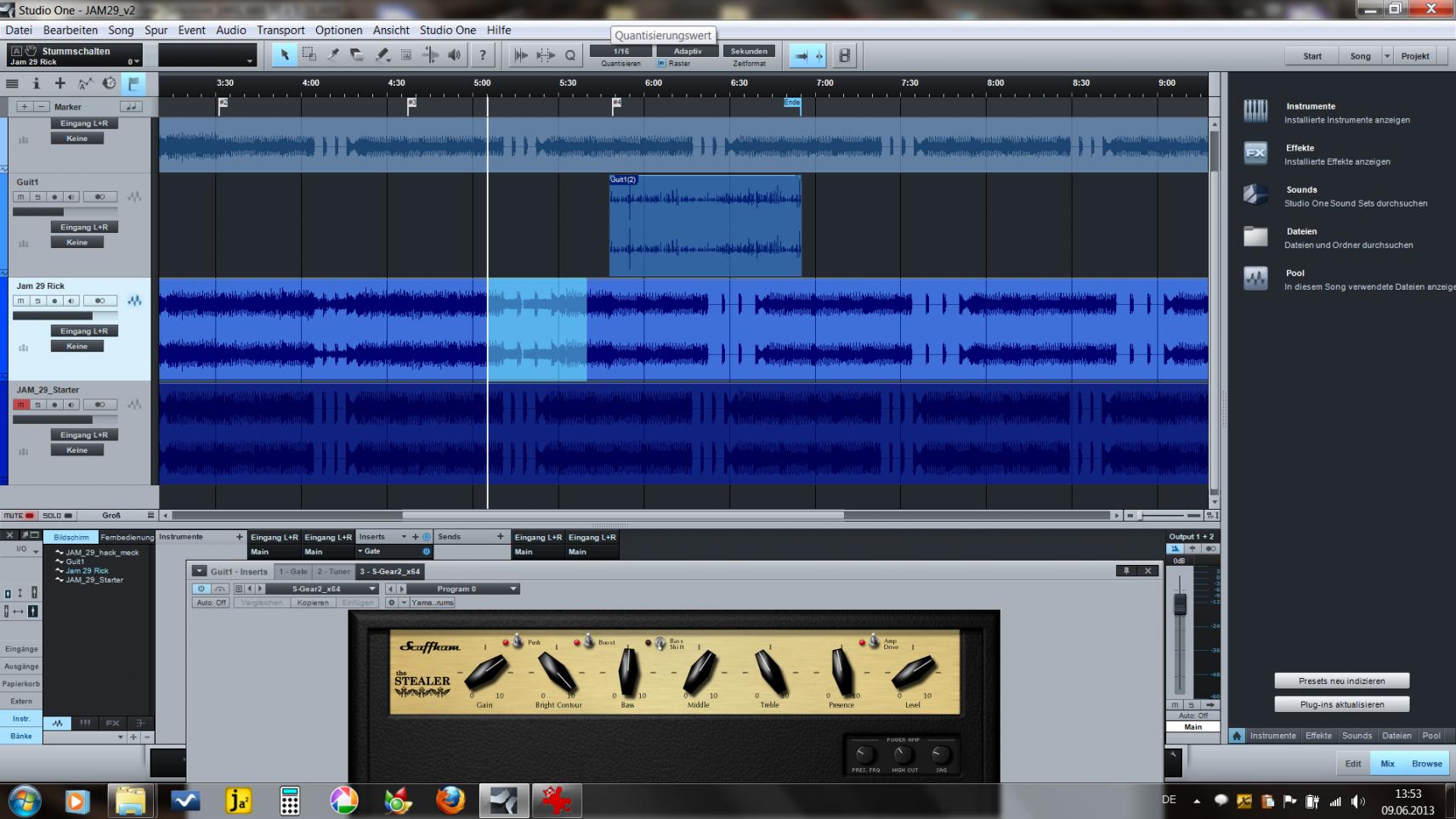Image resolution: width=1456 pixels, height=819 pixels.
Task: Open the track inspector info icon
Action: click(x=36, y=83)
